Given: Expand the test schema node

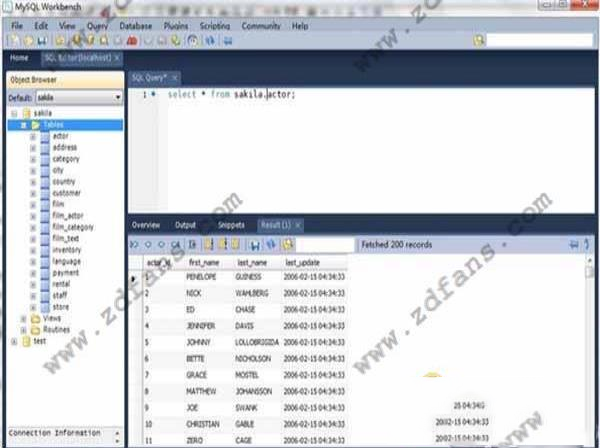Looking at the screenshot, I should [x=14, y=340].
